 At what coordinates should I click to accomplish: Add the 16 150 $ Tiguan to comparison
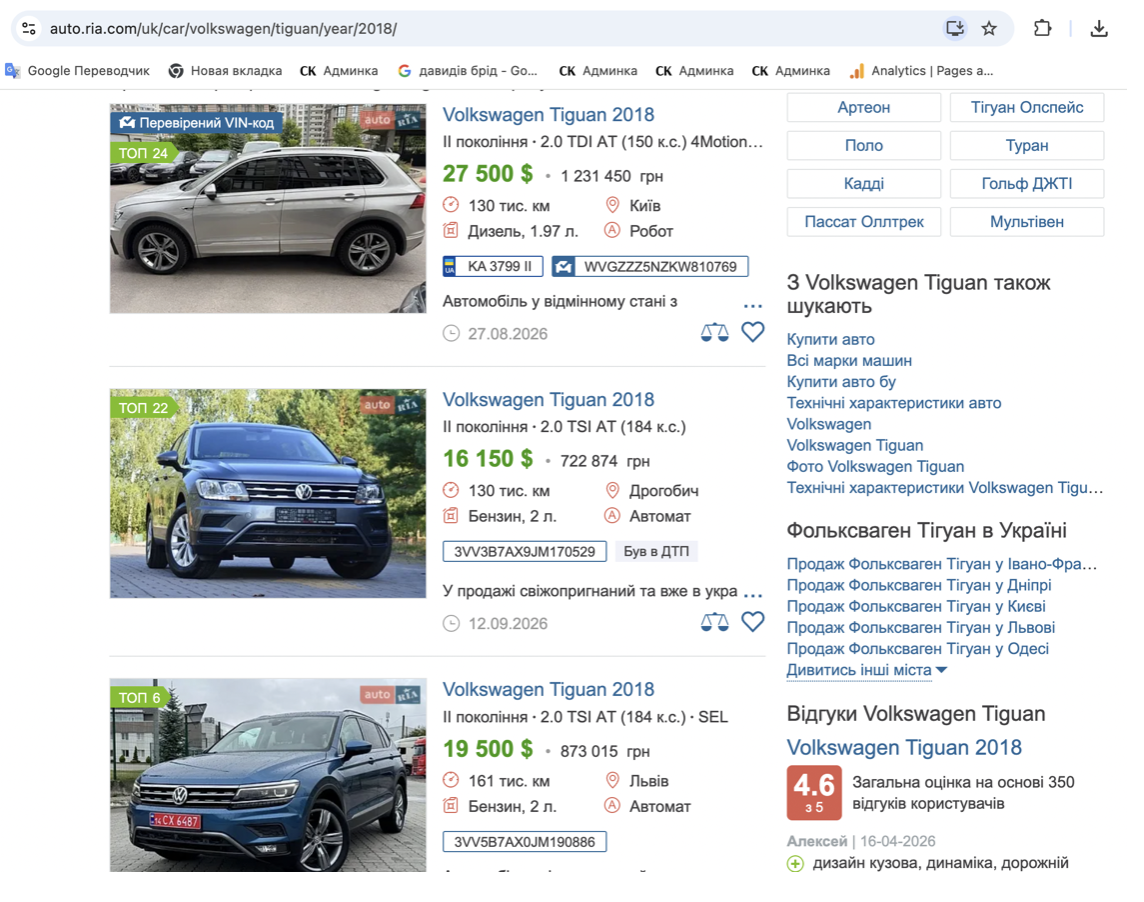coord(714,622)
